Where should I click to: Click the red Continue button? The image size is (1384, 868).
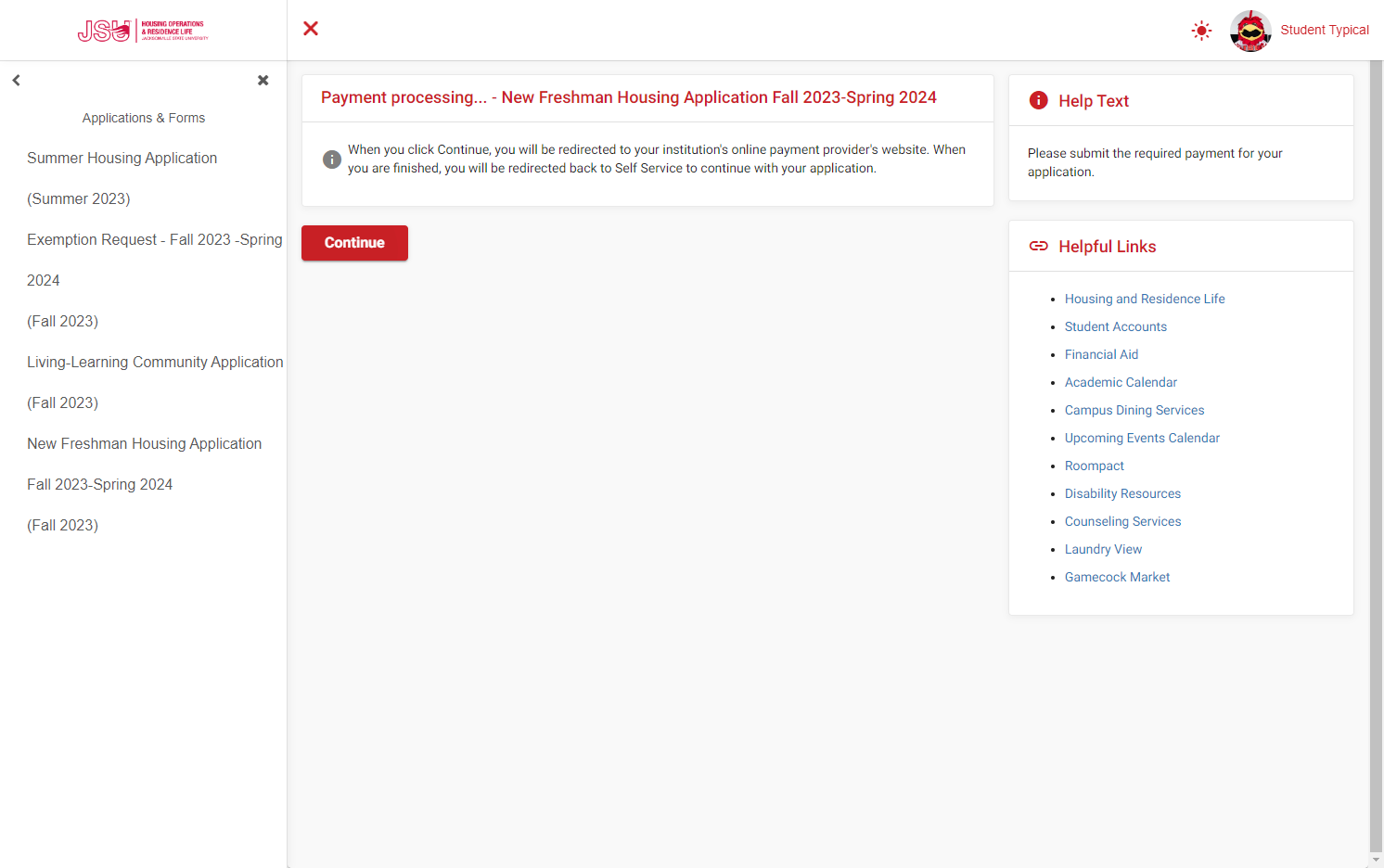coord(354,243)
